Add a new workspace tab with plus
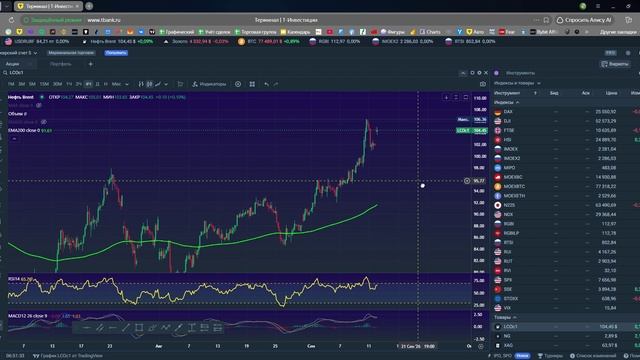Viewport: 640px width, 360px height. [91, 64]
